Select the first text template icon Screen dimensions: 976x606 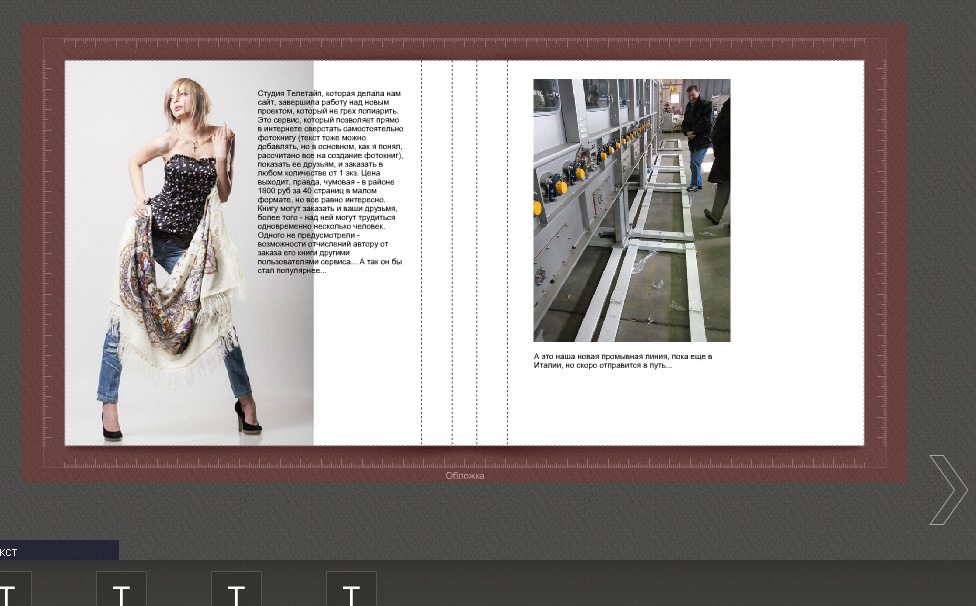pos(10,592)
